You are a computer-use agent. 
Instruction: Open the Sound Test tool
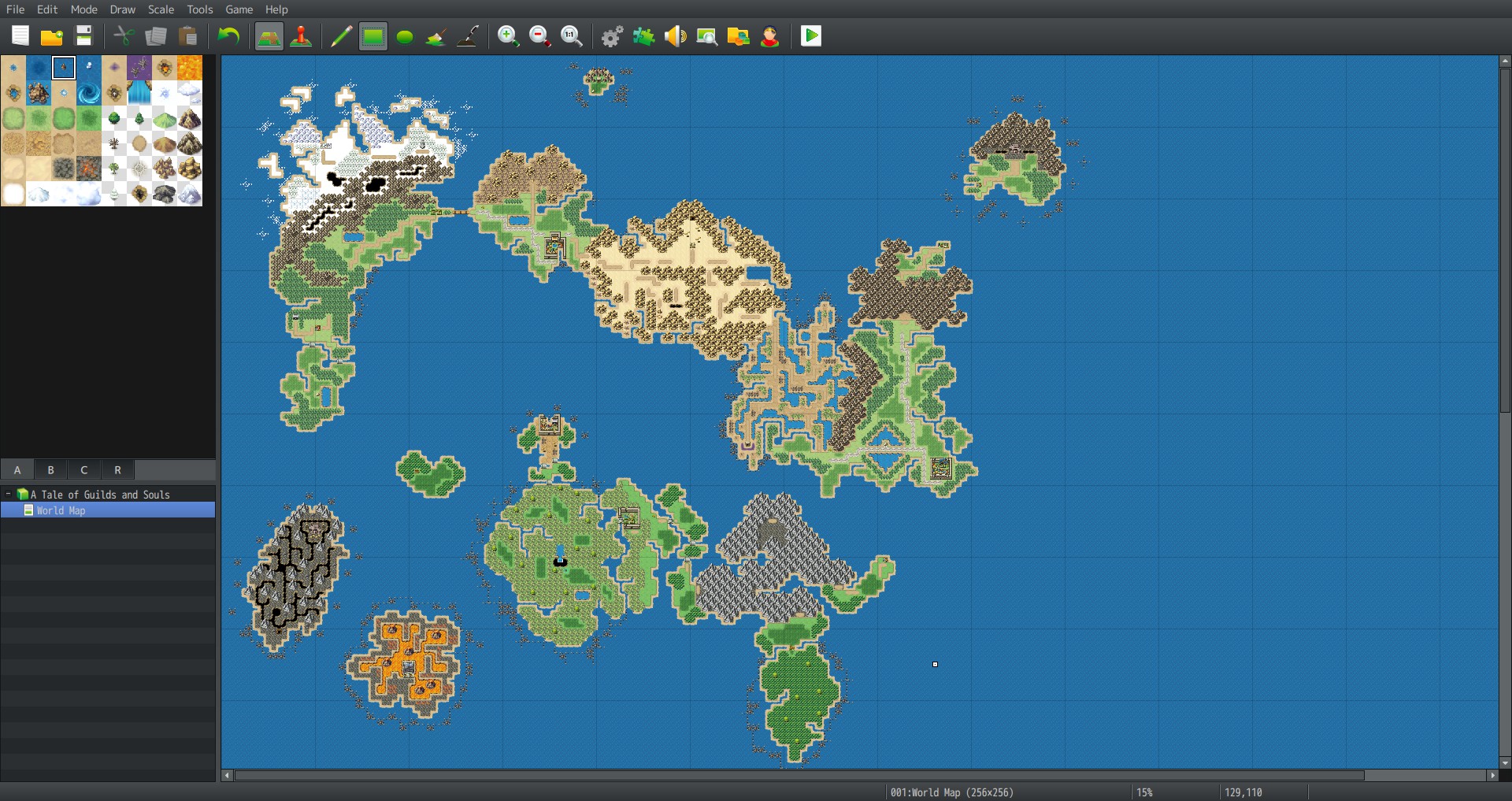tap(675, 36)
